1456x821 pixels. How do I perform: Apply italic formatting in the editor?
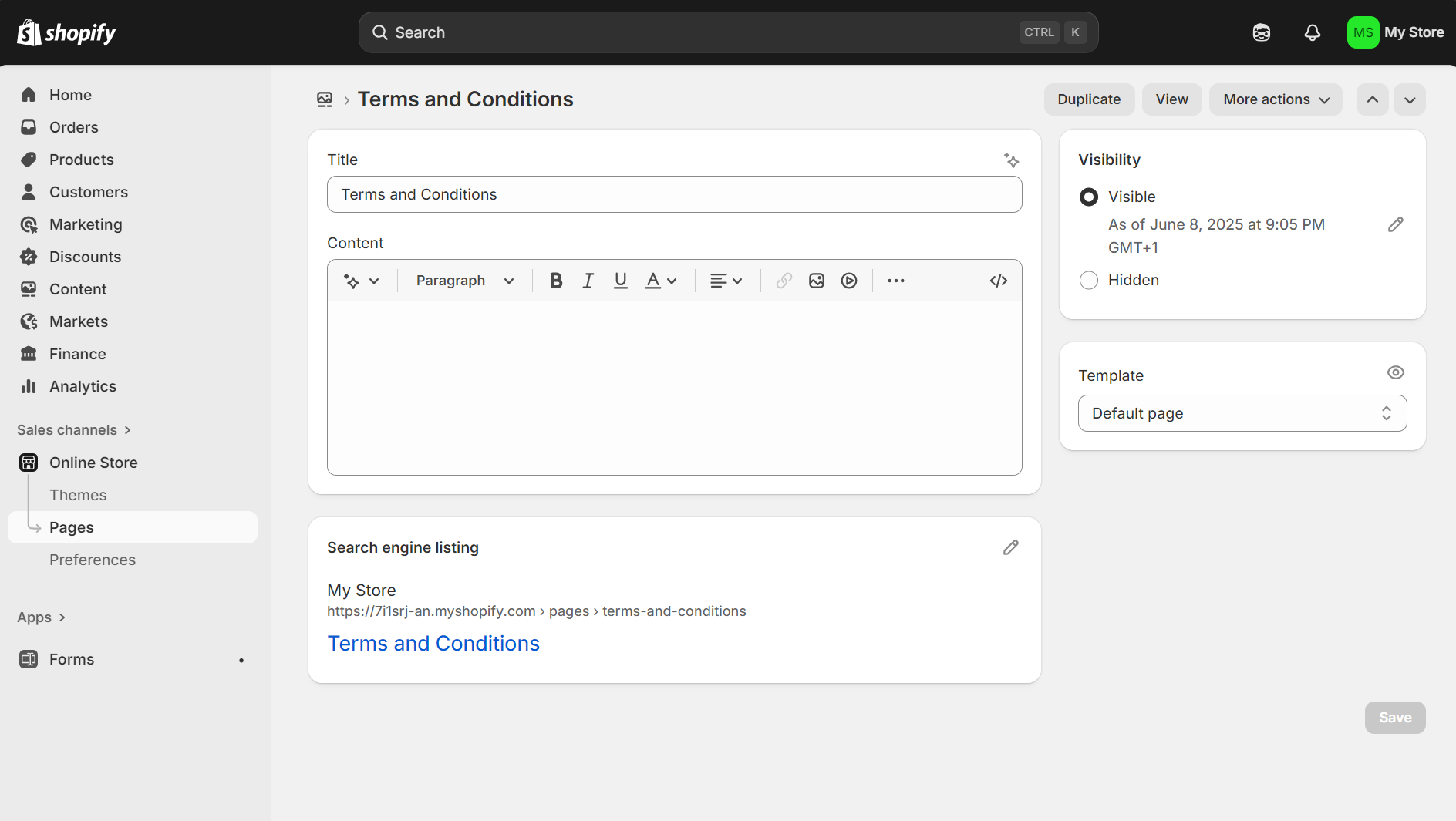click(588, 280)
